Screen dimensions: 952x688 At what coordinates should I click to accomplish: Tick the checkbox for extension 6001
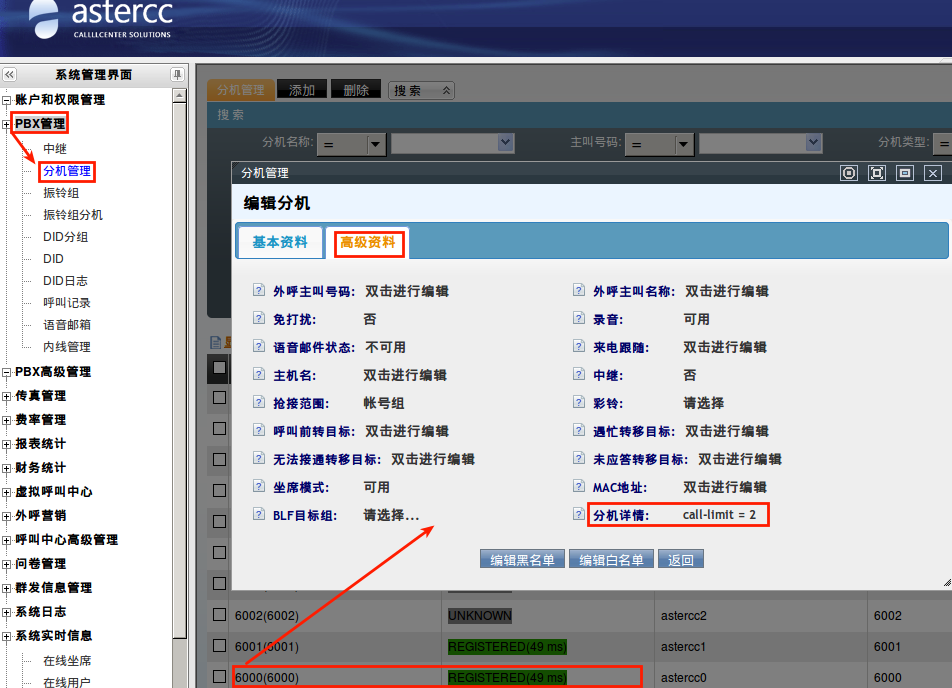point(220,646)
